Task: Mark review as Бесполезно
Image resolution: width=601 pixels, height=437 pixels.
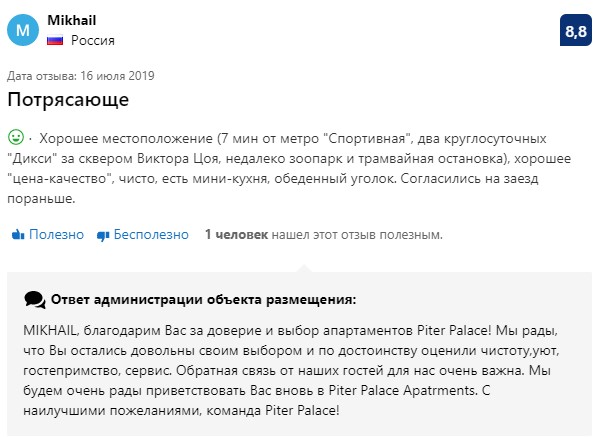Action: (x=143, y=234)
